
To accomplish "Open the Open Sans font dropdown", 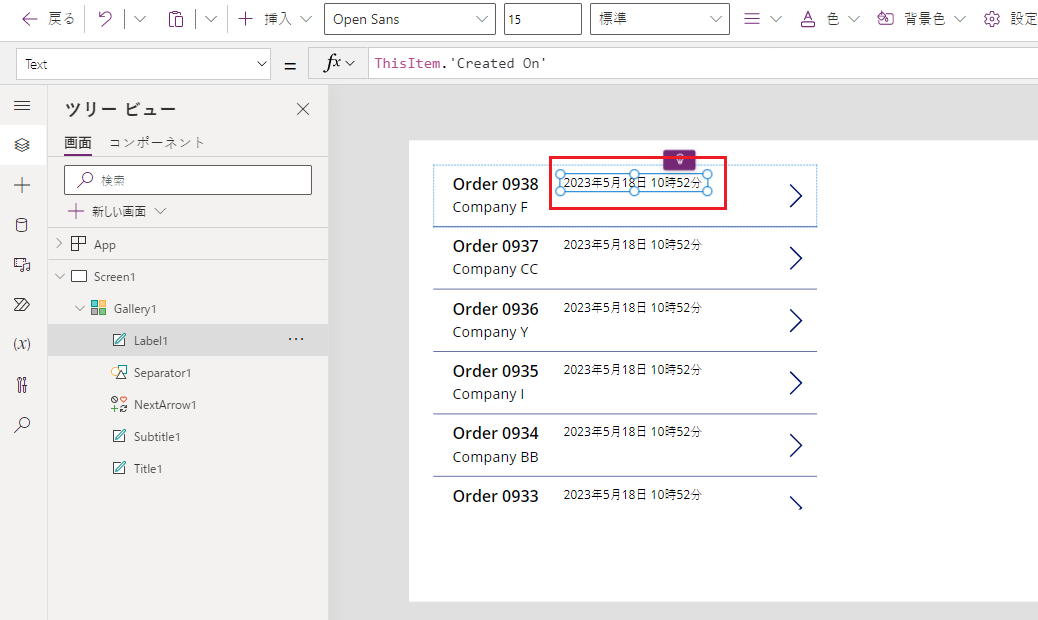I will coord(409,19).
